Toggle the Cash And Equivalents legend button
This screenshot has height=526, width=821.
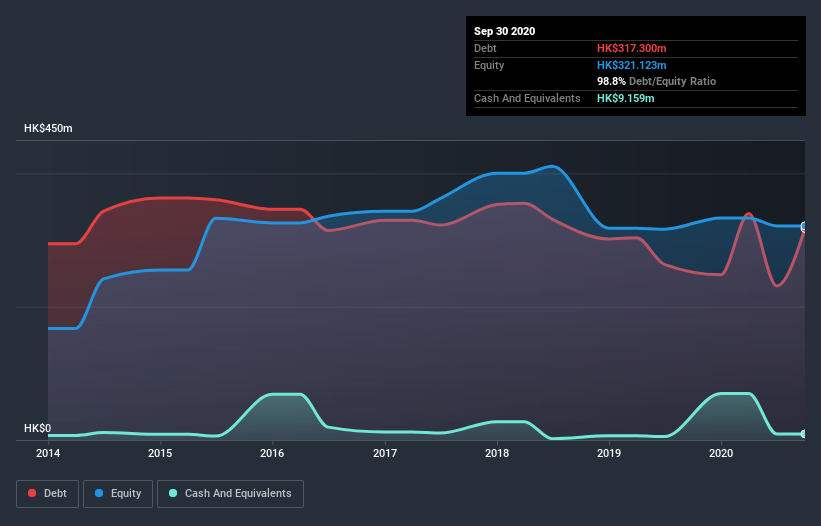click(x=230, y=494)
